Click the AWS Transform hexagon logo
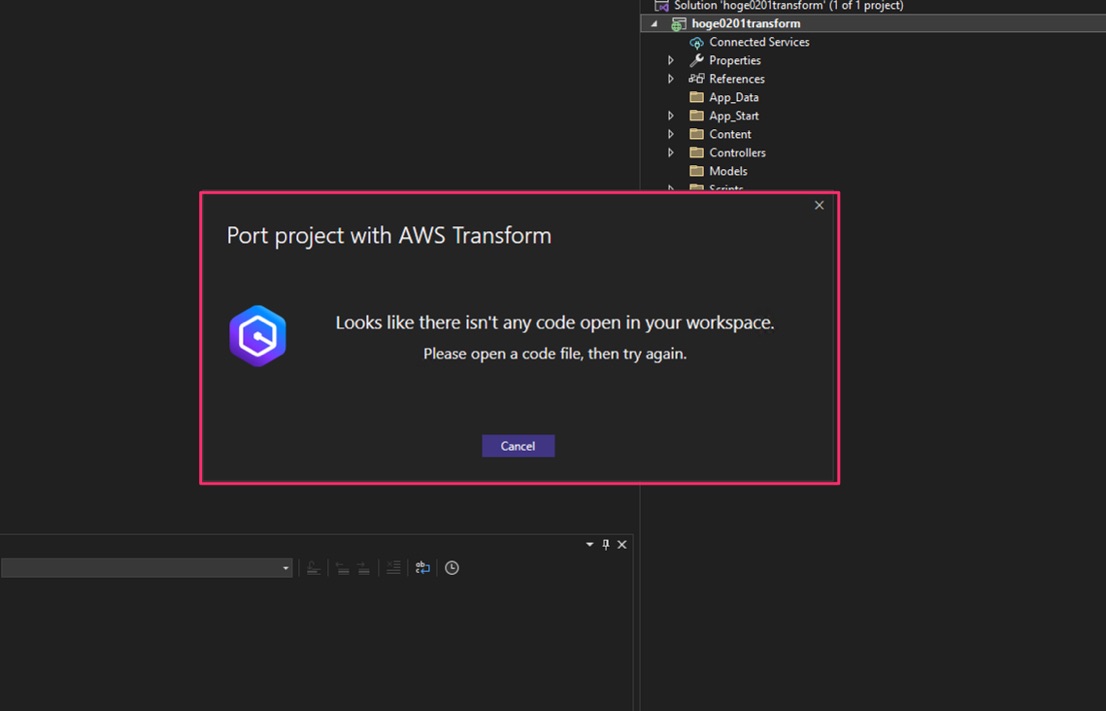This screenshot has height=711, width=1106. pyautogui.click(x=258, y=336)
